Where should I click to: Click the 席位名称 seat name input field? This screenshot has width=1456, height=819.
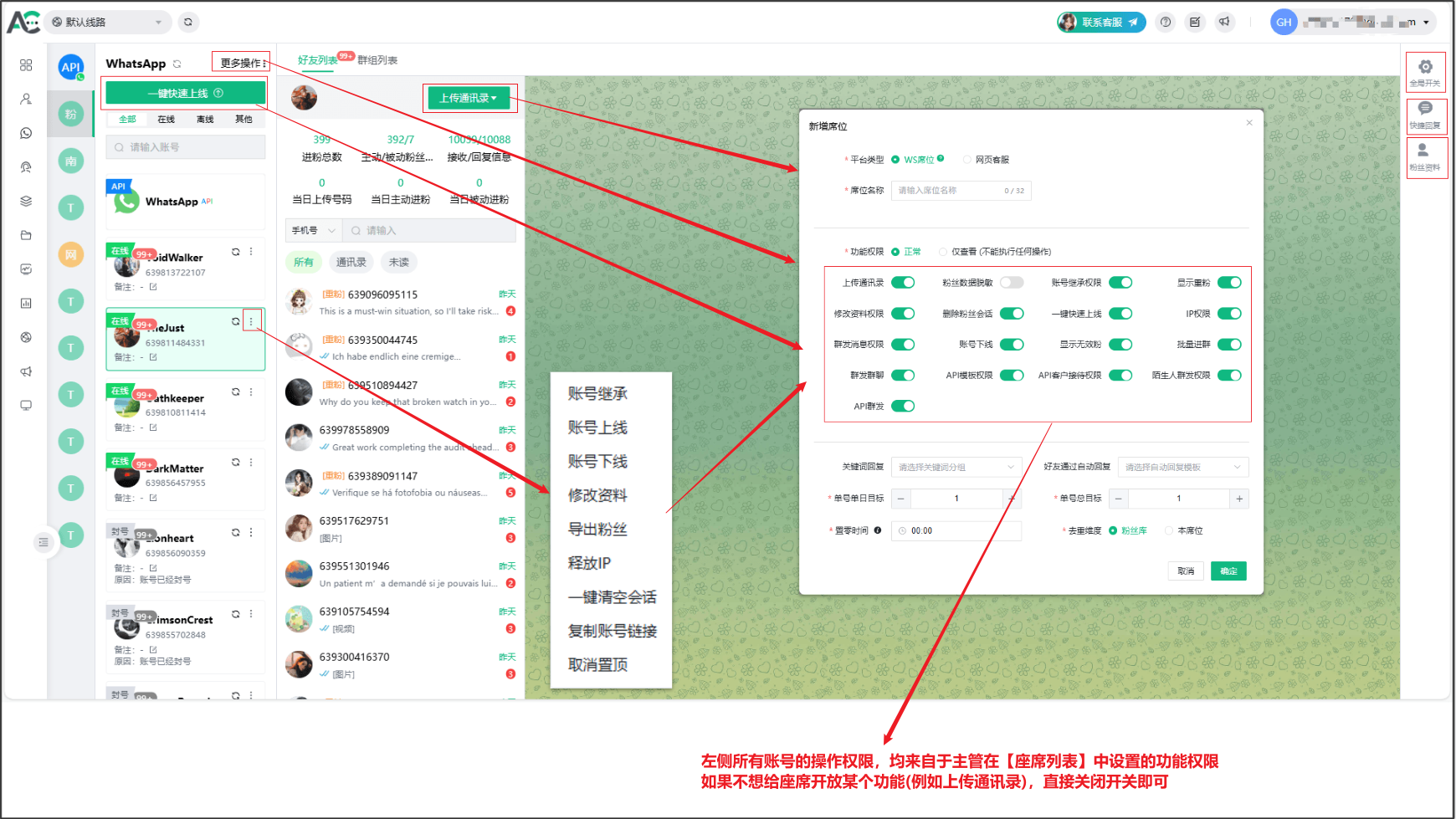pos(950,191)
